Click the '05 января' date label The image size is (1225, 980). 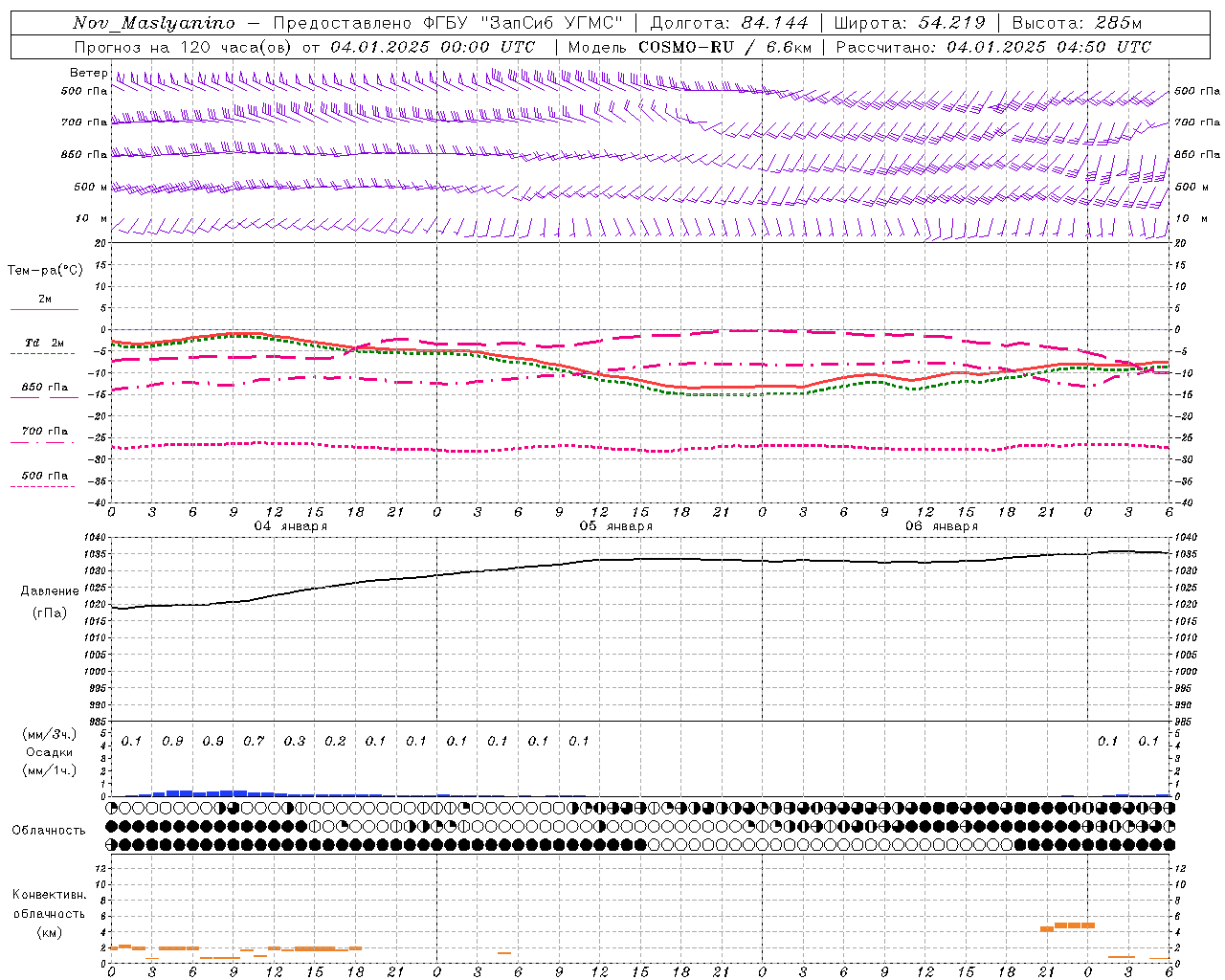coord(615,525)
